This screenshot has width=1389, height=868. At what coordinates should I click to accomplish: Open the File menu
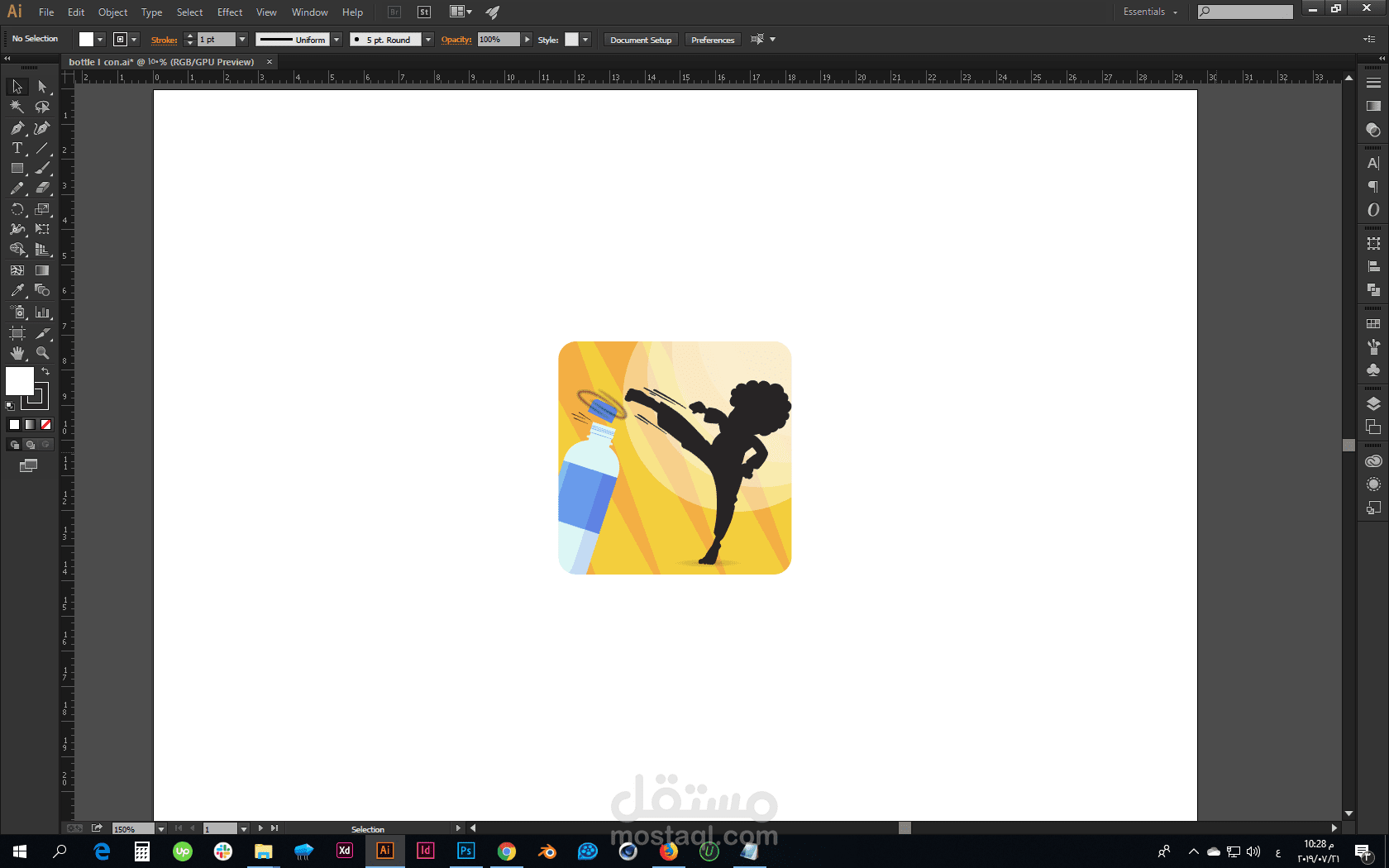(x=46, y=12)
